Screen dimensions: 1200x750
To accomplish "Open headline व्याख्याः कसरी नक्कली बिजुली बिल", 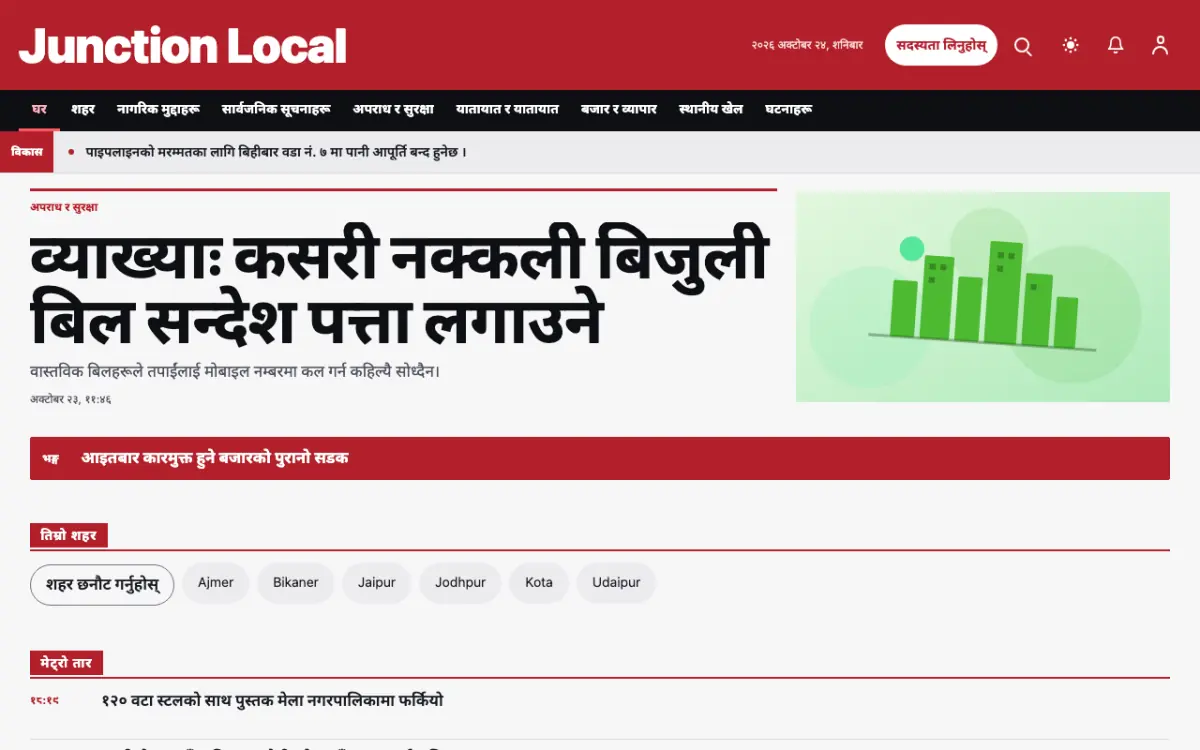I will [x=399, y=288].
